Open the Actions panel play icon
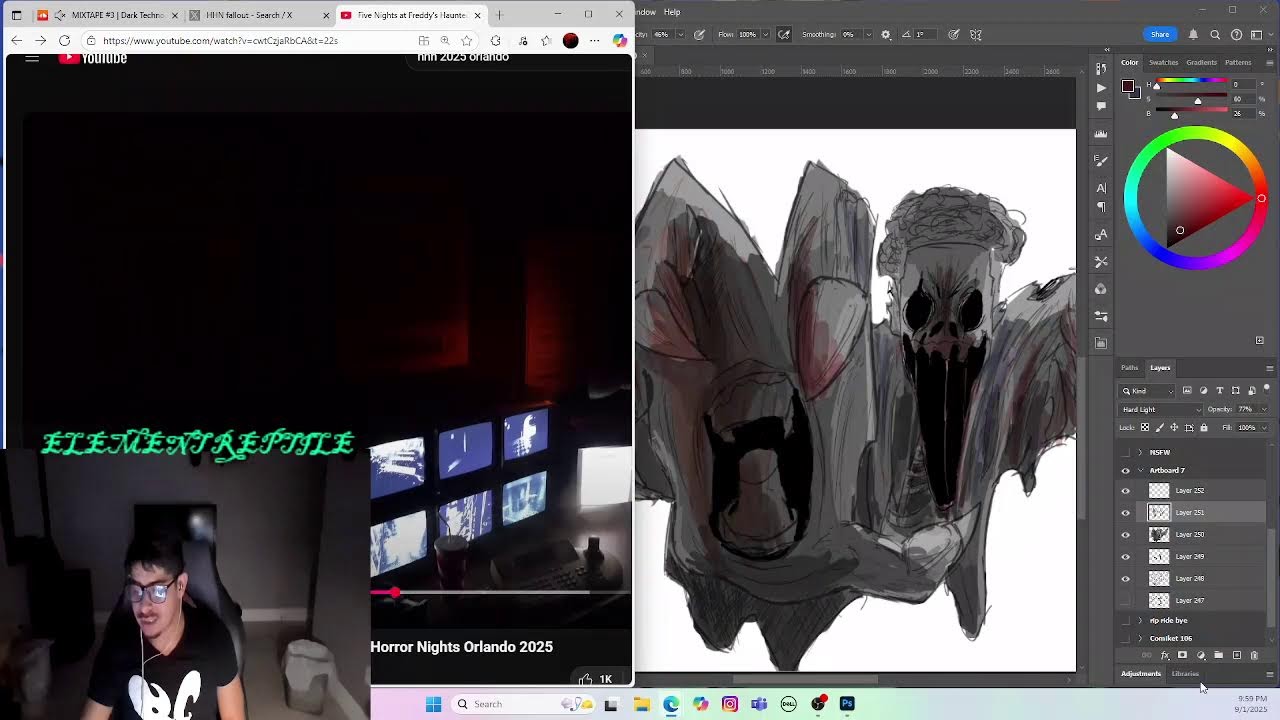 [x=1101, y=87]
